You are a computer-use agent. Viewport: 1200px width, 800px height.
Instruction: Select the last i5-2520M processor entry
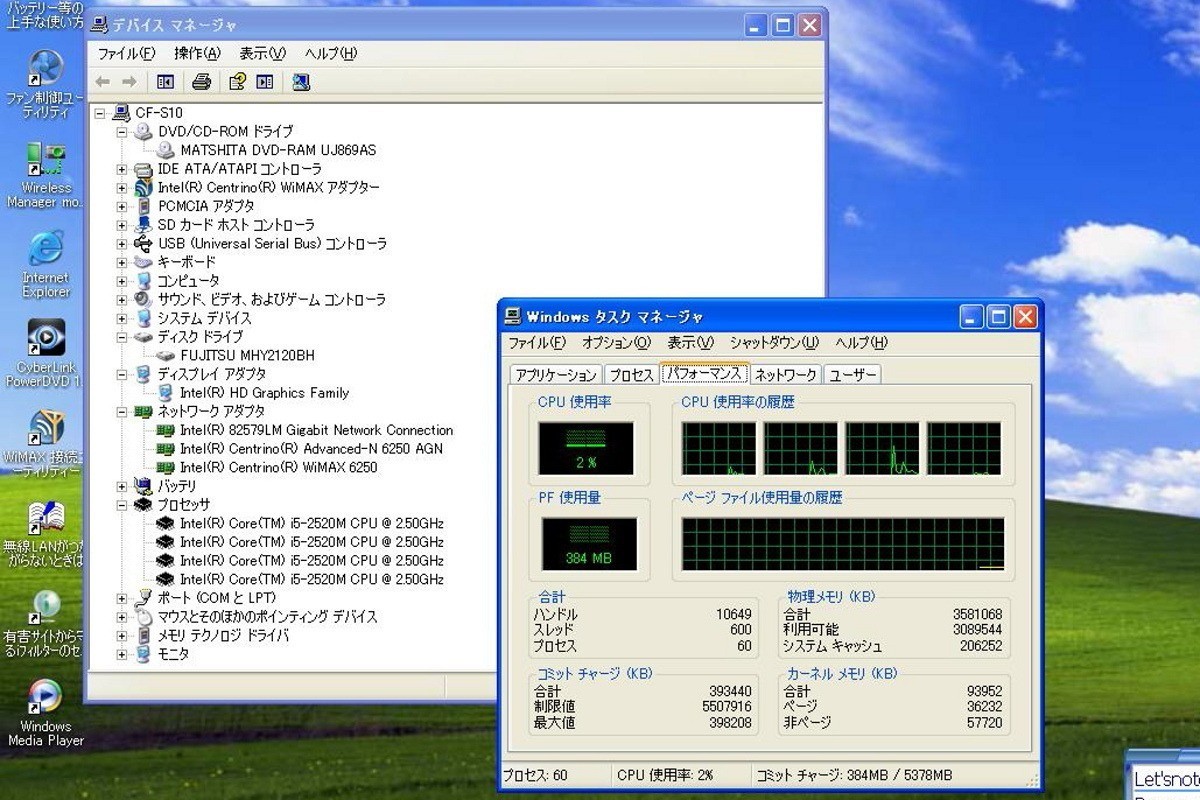click(x=312, y=579)
